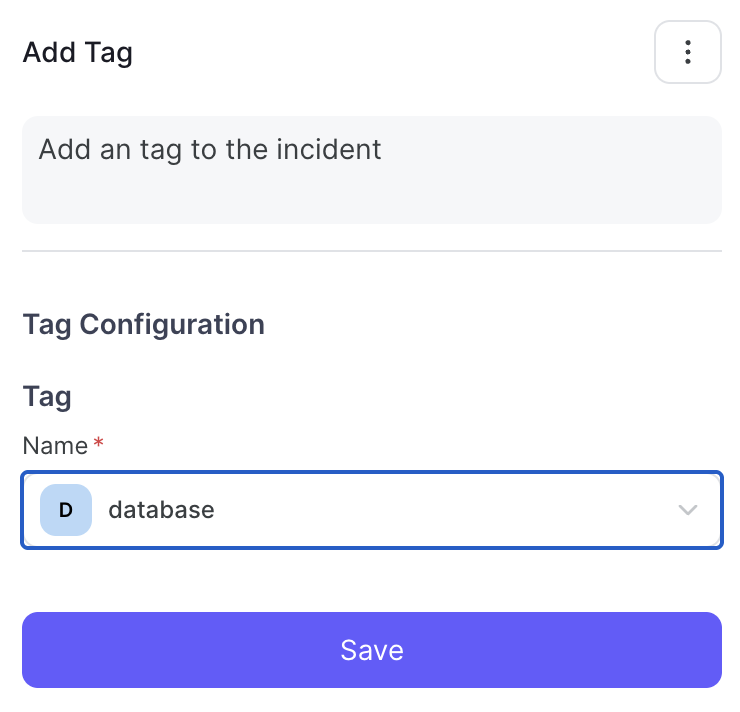Click the 'Tag' subsection heading

pos(47,397)
